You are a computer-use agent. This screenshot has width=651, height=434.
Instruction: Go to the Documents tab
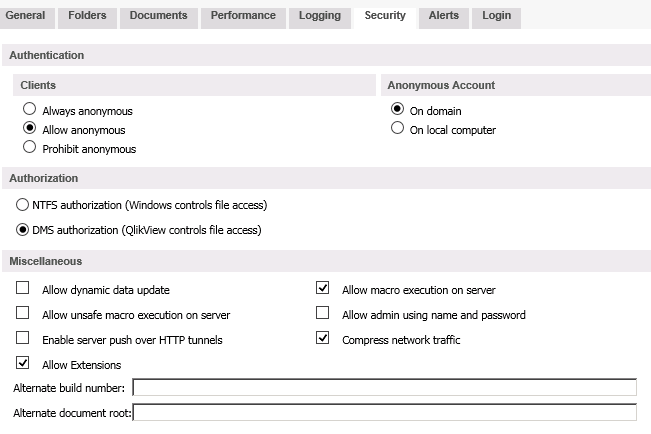tap(158, 15)
